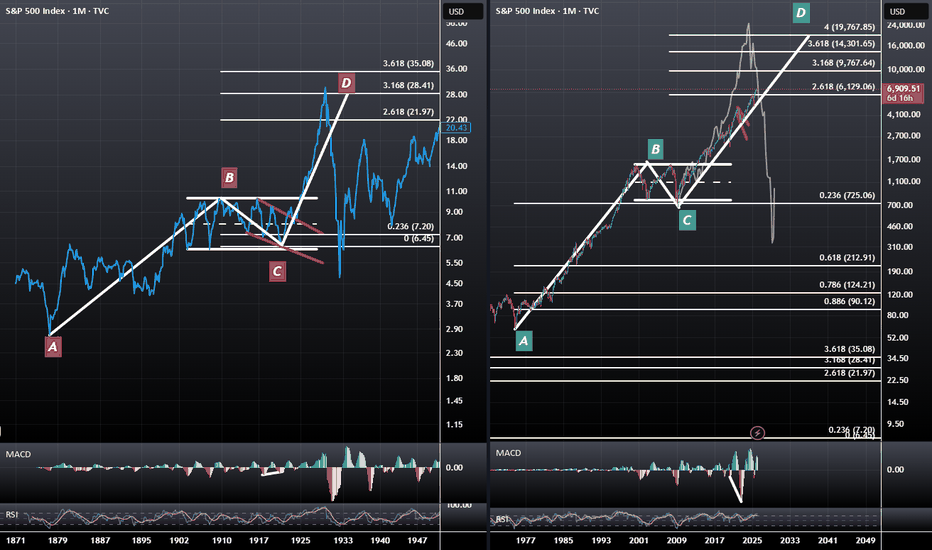The width and height of the screenshot is (932, 550).
Task: Click the 2.618 (21.97) fib label on right chart
Action: click(x=849, y=373)
